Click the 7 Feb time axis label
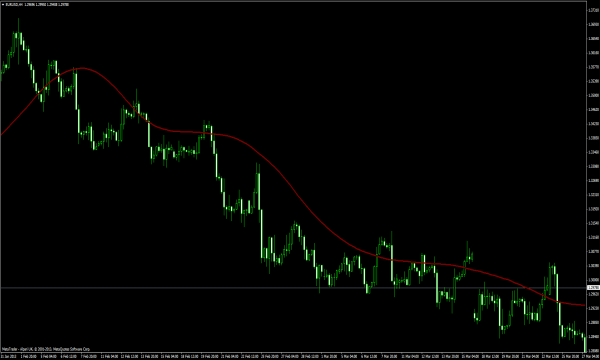This screenshot has width=600, height=360. pos(89,357)
